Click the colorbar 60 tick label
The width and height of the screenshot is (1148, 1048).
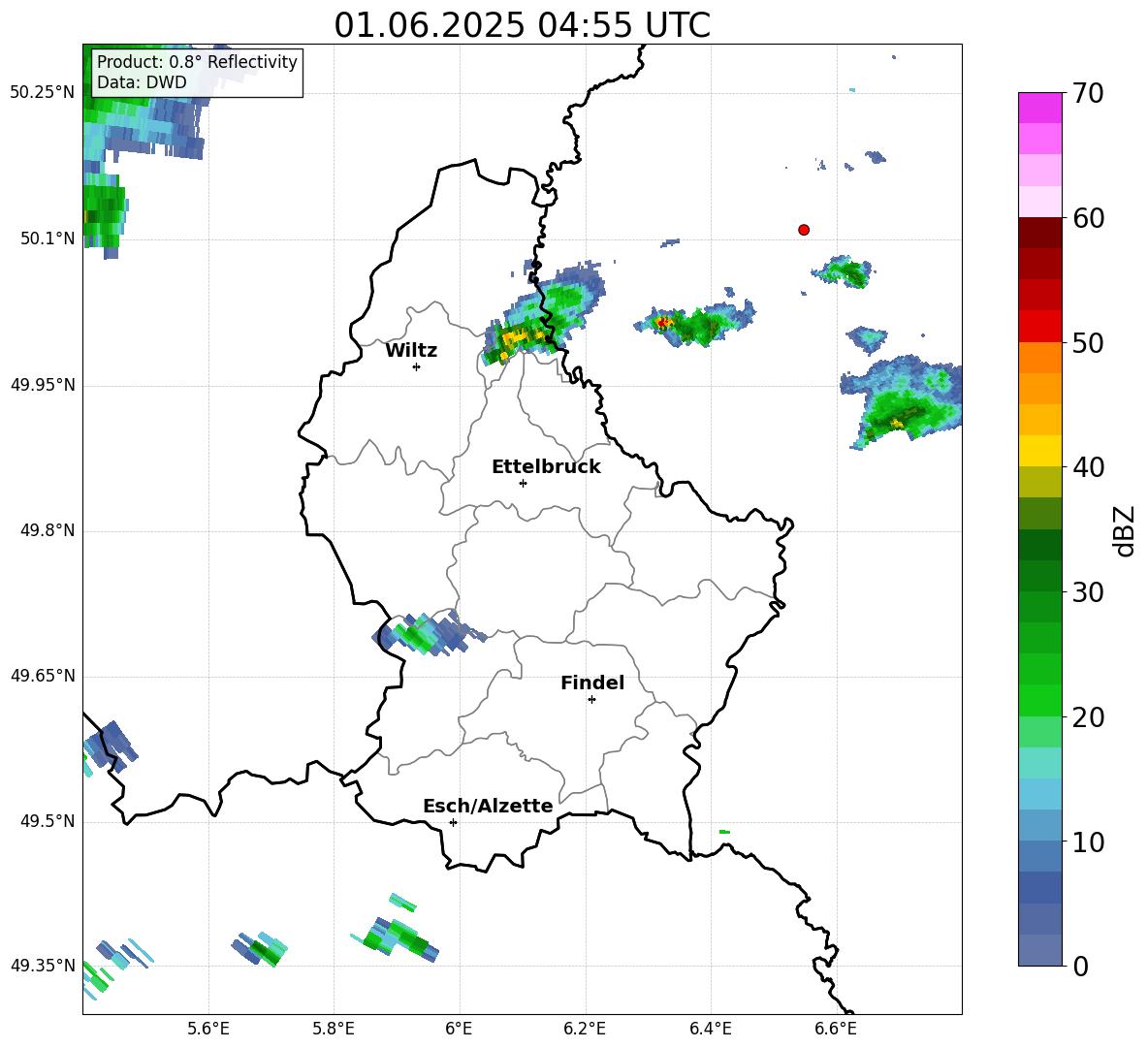[1088, 218]
